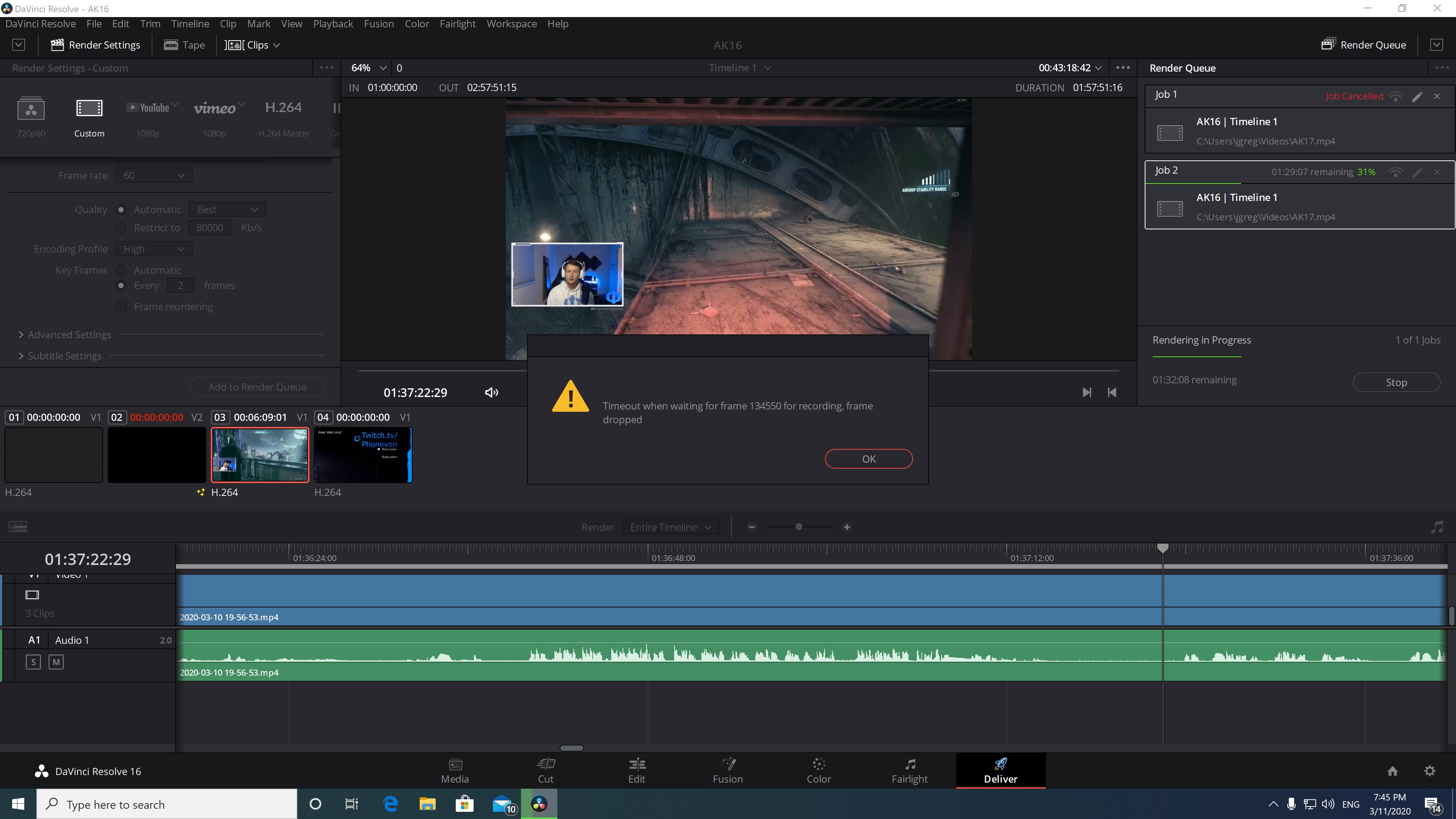The width and height of the screenshot is (1456, 819).
Task: Select the Custom render preset icon
Action: coord(89,108)
